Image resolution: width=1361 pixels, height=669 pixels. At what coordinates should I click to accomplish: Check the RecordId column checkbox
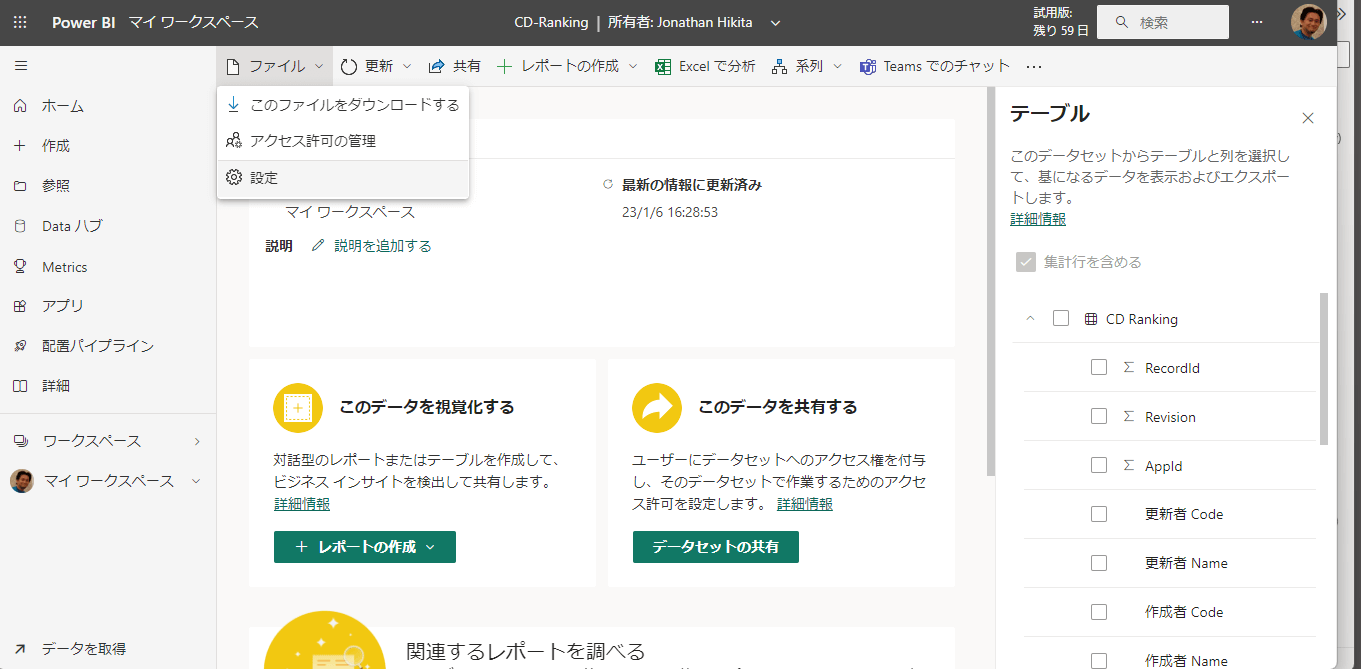click(x=1099, y=367)
